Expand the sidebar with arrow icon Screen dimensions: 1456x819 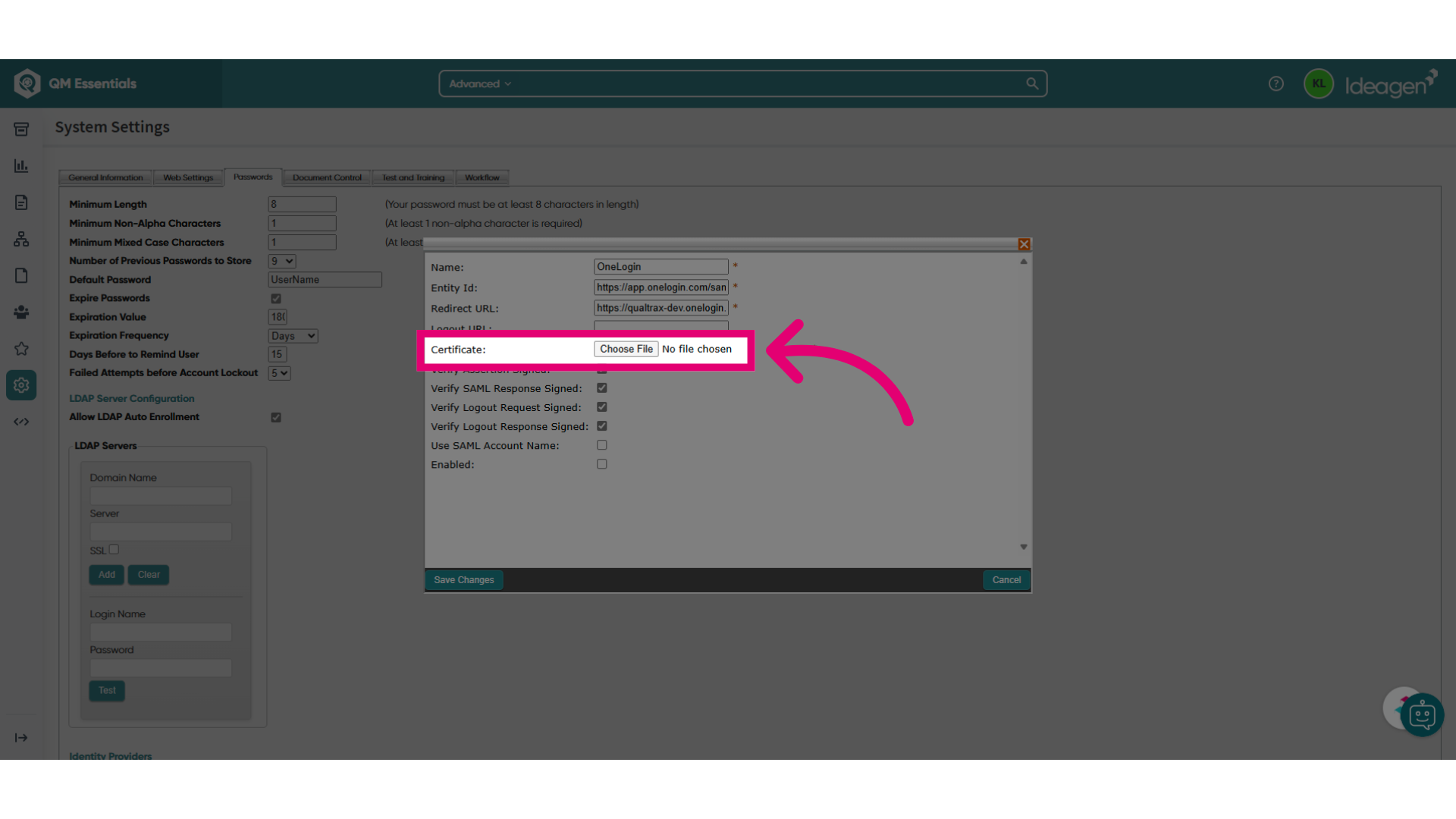21,738
